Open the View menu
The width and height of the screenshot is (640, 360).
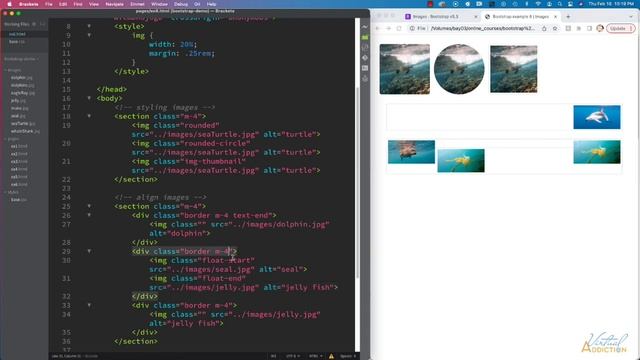pyautogui.click(x=93, y=4)
